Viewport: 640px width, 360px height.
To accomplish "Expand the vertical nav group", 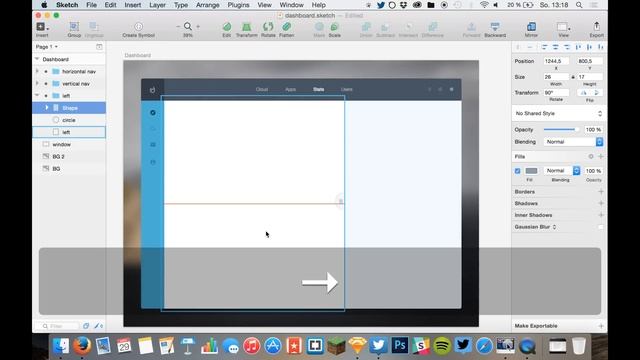I will [x=37, y=83].
